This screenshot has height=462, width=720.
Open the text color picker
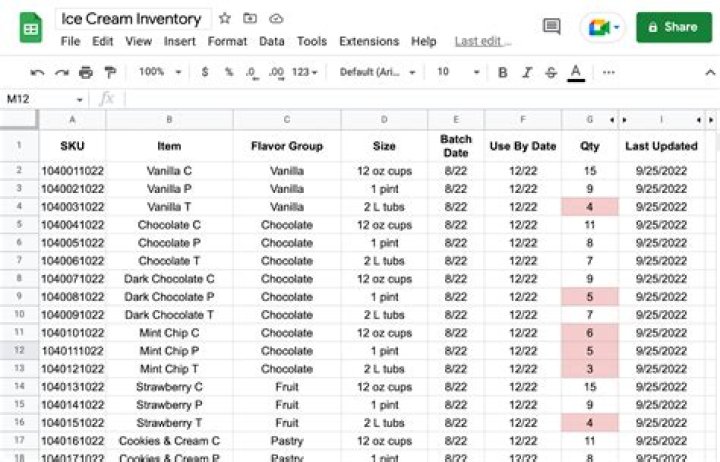576,73
